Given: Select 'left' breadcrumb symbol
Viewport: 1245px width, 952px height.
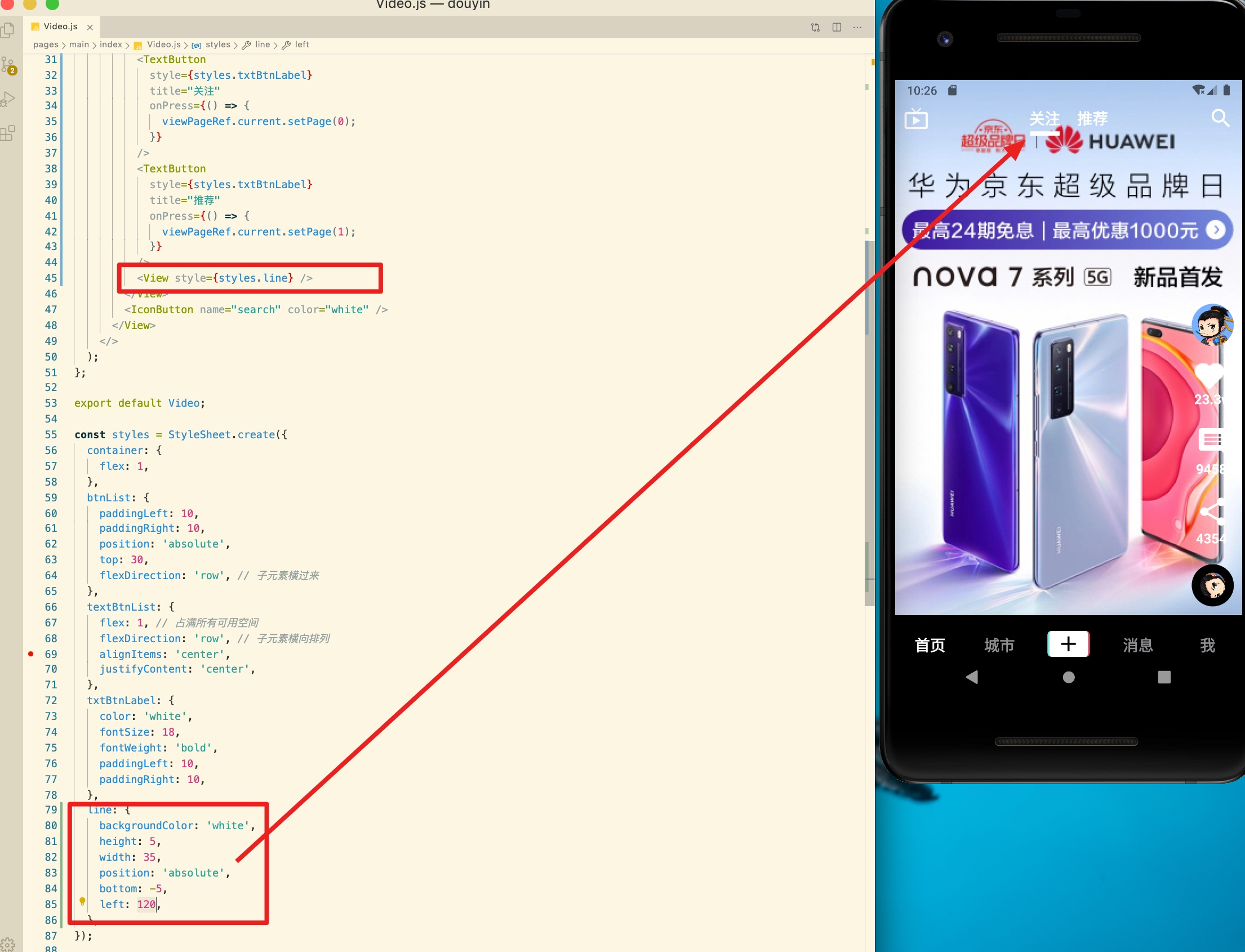Looking at the screenshot, I should pos(302,45).
